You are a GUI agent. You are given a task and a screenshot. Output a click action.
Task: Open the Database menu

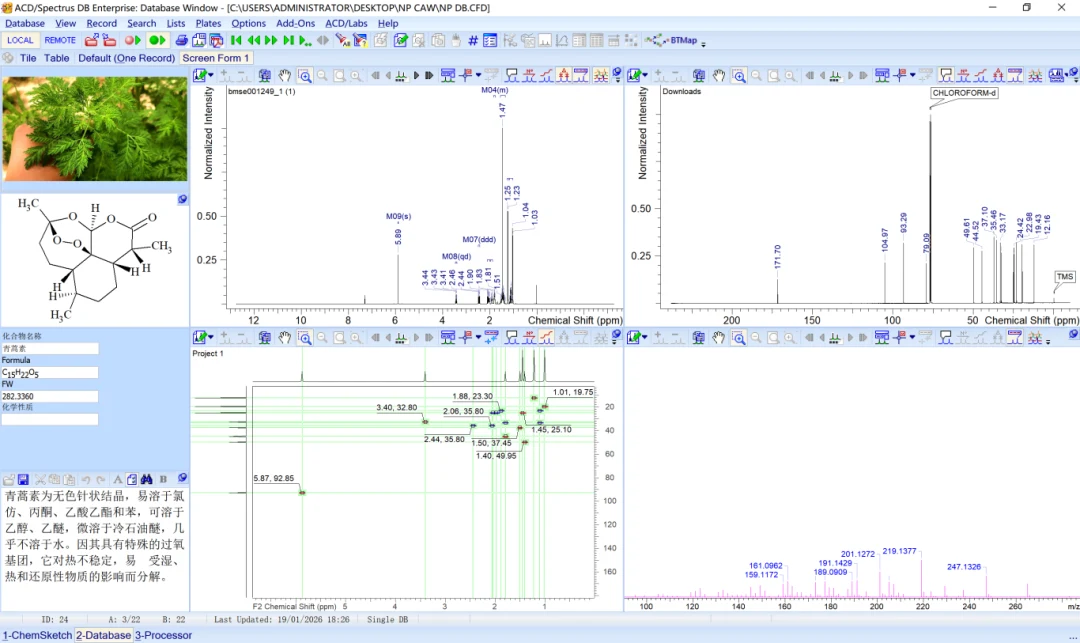tap(25, 23)
